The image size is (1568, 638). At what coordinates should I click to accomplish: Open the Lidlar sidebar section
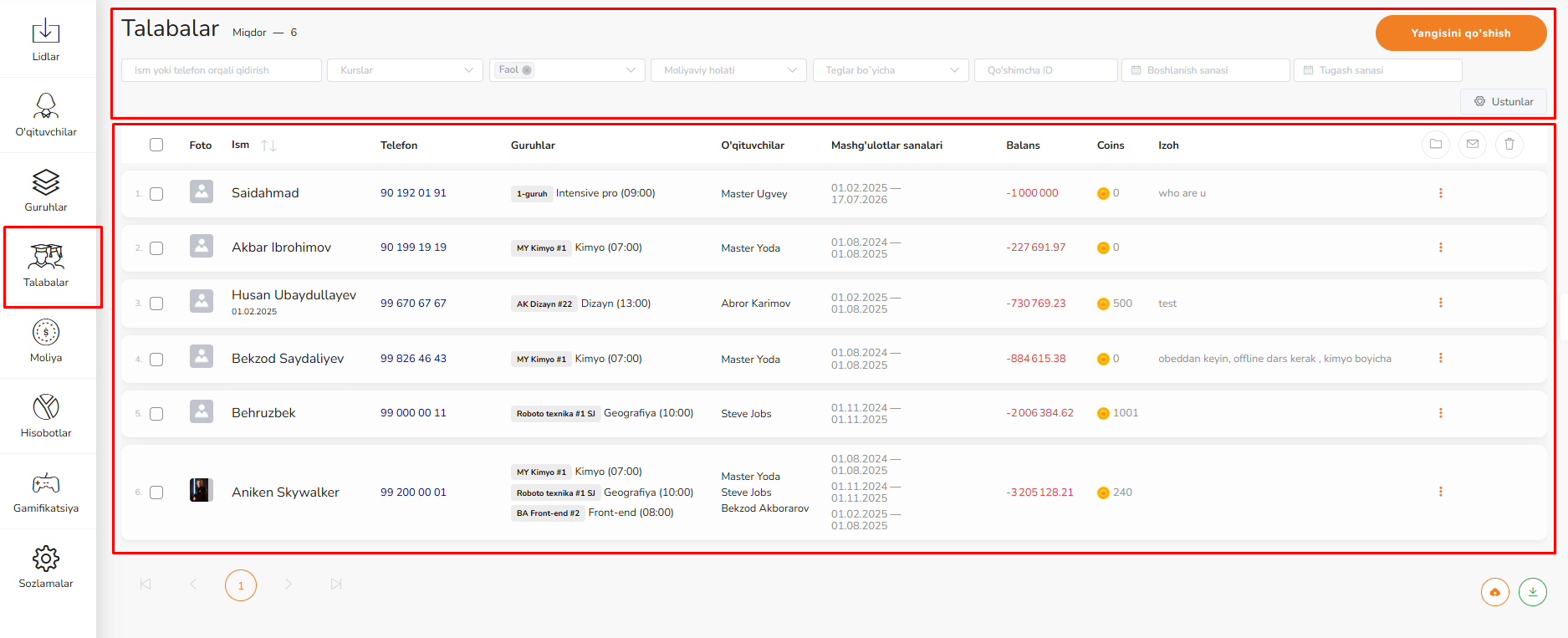pos(46,40)
